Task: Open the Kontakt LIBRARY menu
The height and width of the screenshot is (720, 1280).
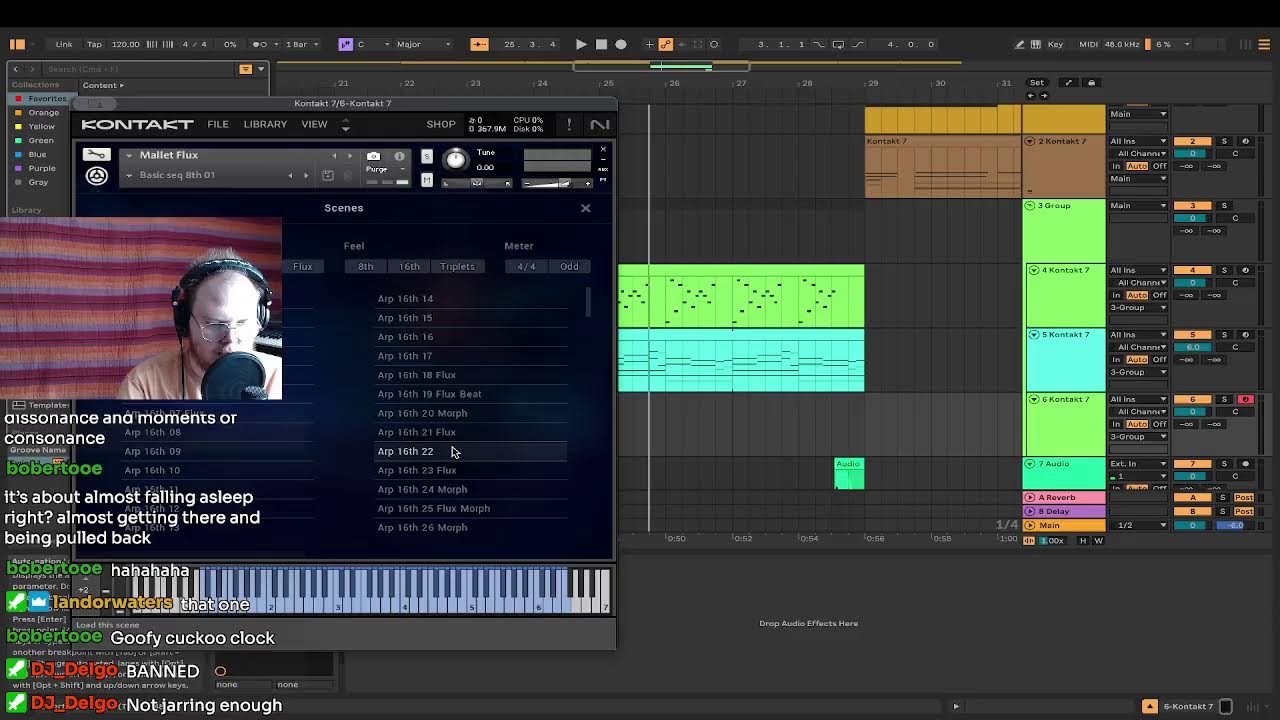Action: tap(265, 124)
